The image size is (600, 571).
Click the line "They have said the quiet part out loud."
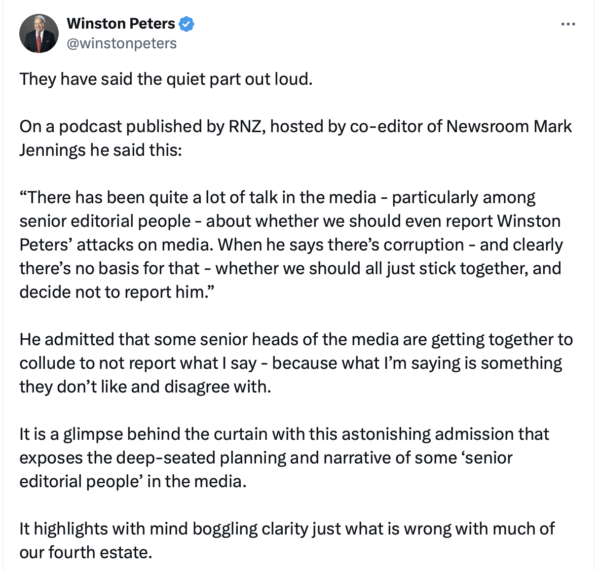166,81
